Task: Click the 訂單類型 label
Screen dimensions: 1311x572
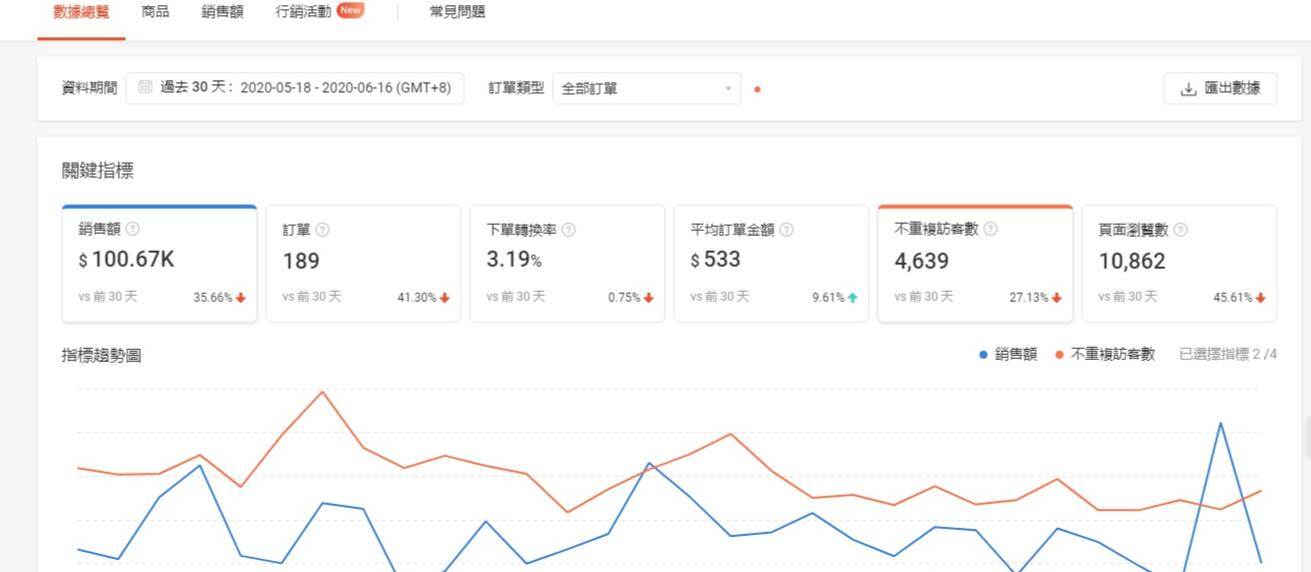Action: tap(516, 88)
